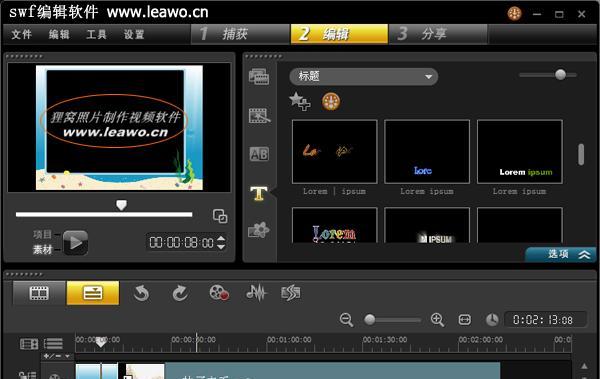Open the Graphics panel icon
Image resolution: width=600 pixels, height=379 pixels.
259,230
